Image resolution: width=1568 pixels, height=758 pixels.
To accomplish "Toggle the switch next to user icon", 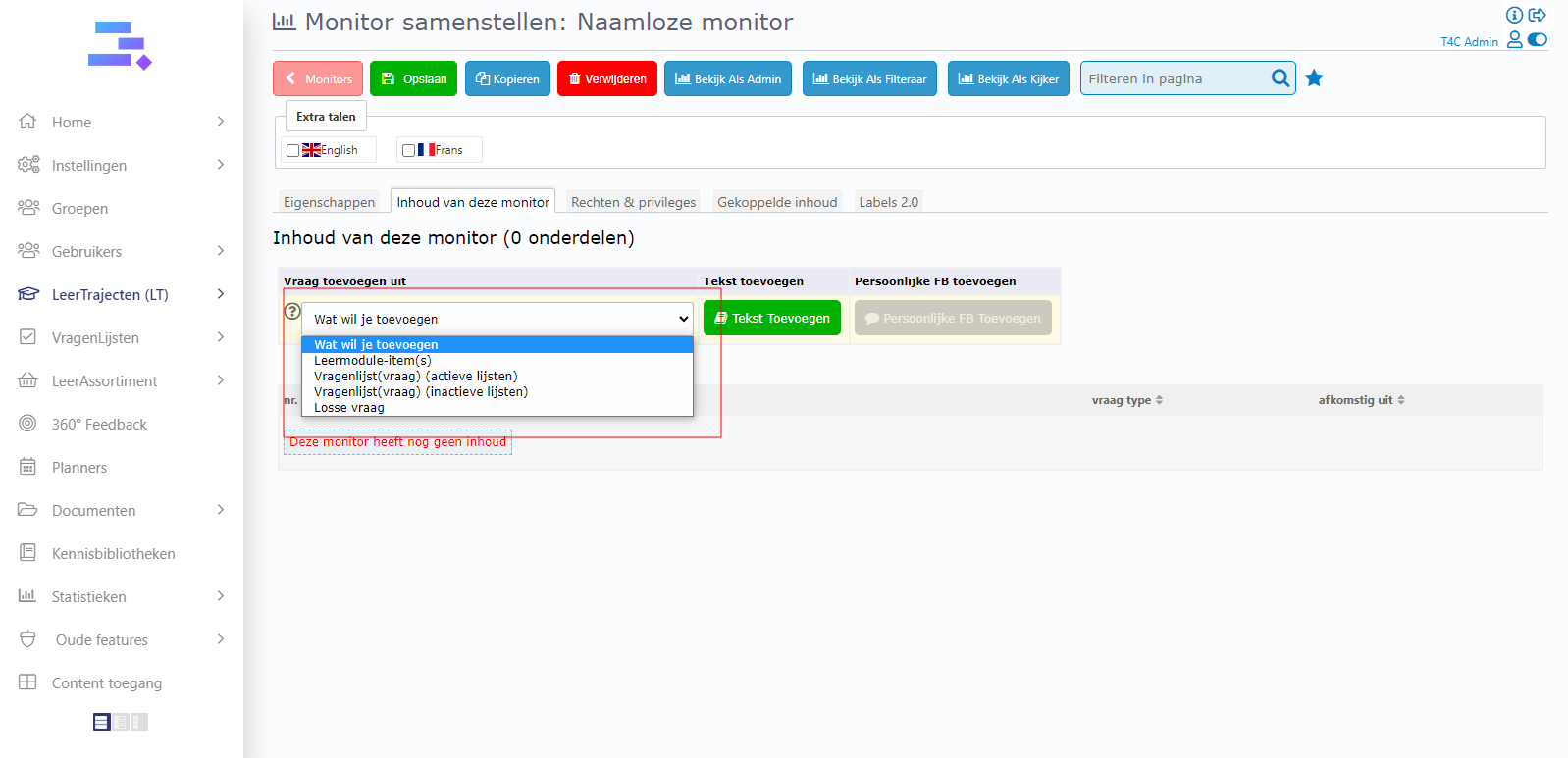I will (1538, 39).
